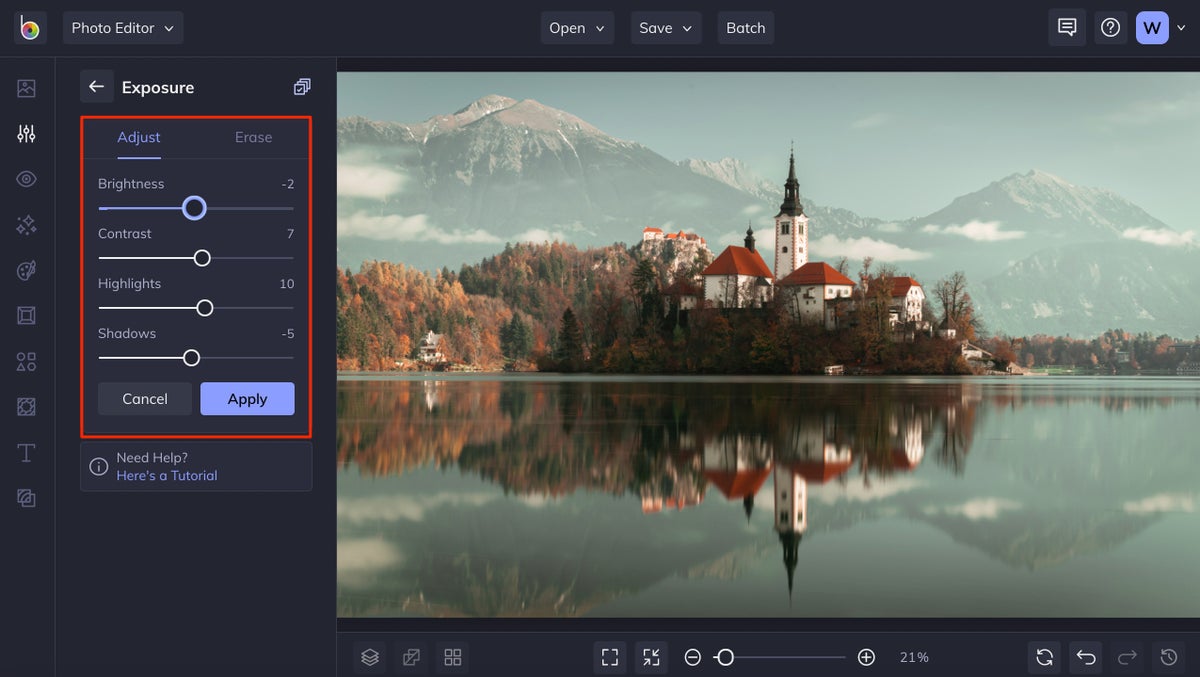The width and height of the screenshot is (1200, 677).
Task: Click the fit-to-screen icon in bottom toolbar
Action: [610, 657]
